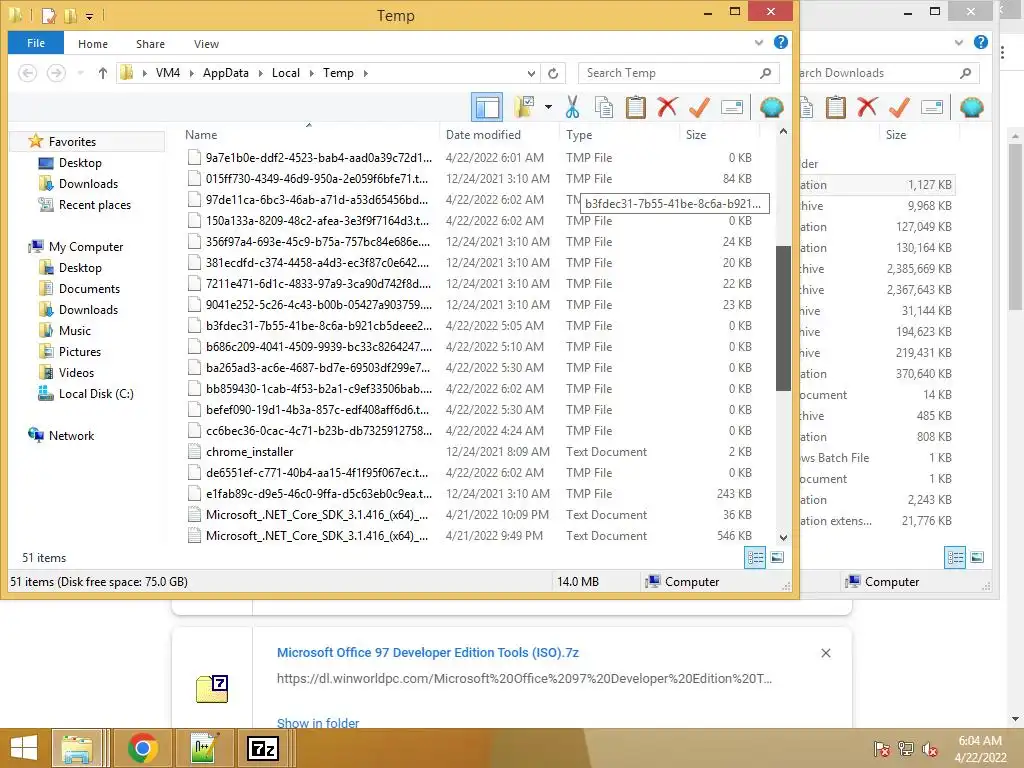Open Classic Shell settings in Downloads window
This screenshot has width=1024, height=768.
972,107
